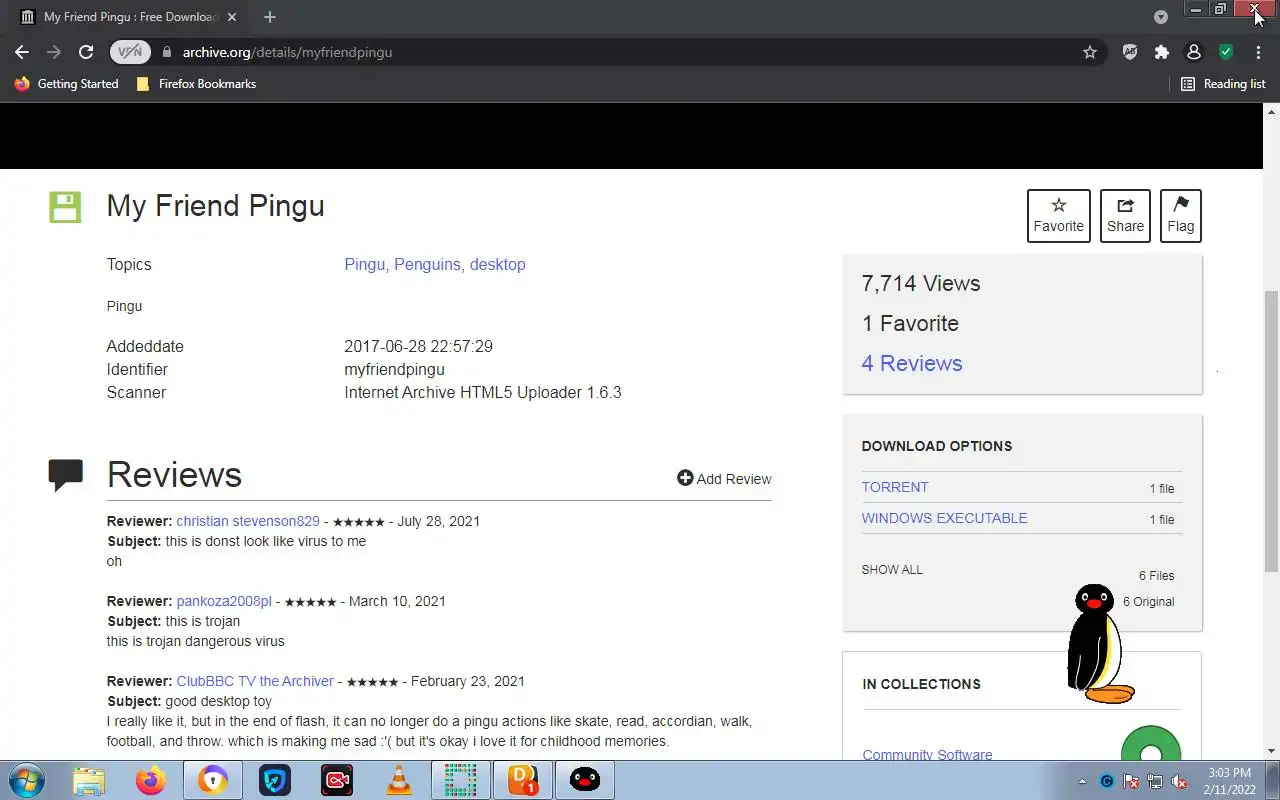Click the VPN badge in address bar
The width and height of the screenshot is (1280, 800).
[x=130, y=52]
